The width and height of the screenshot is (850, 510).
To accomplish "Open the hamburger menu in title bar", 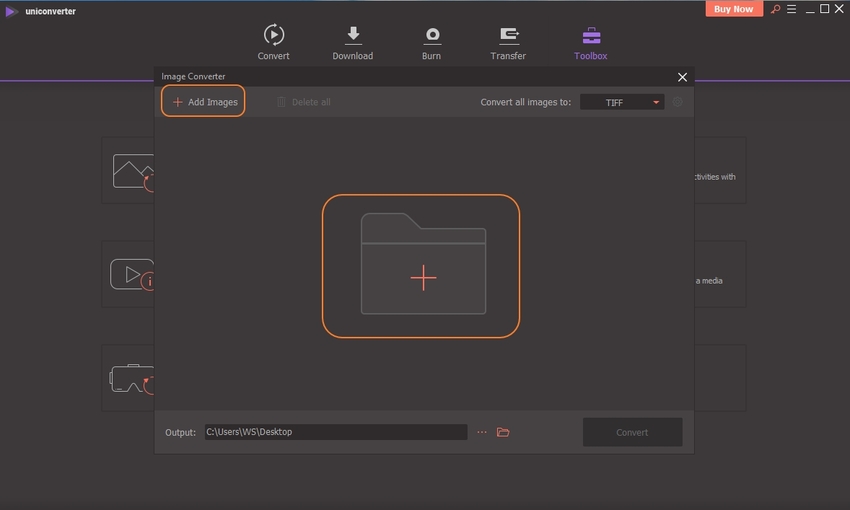I will 792,9.
